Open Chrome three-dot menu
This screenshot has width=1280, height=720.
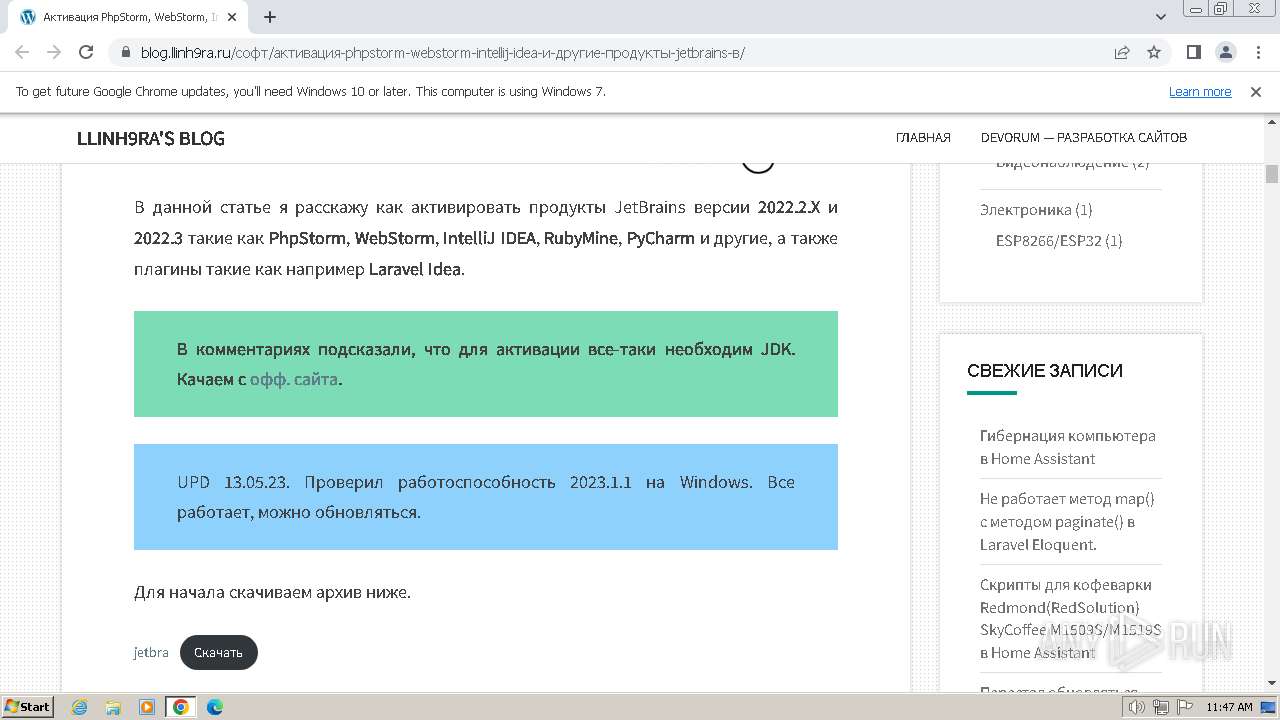(x=1257, y=52)
